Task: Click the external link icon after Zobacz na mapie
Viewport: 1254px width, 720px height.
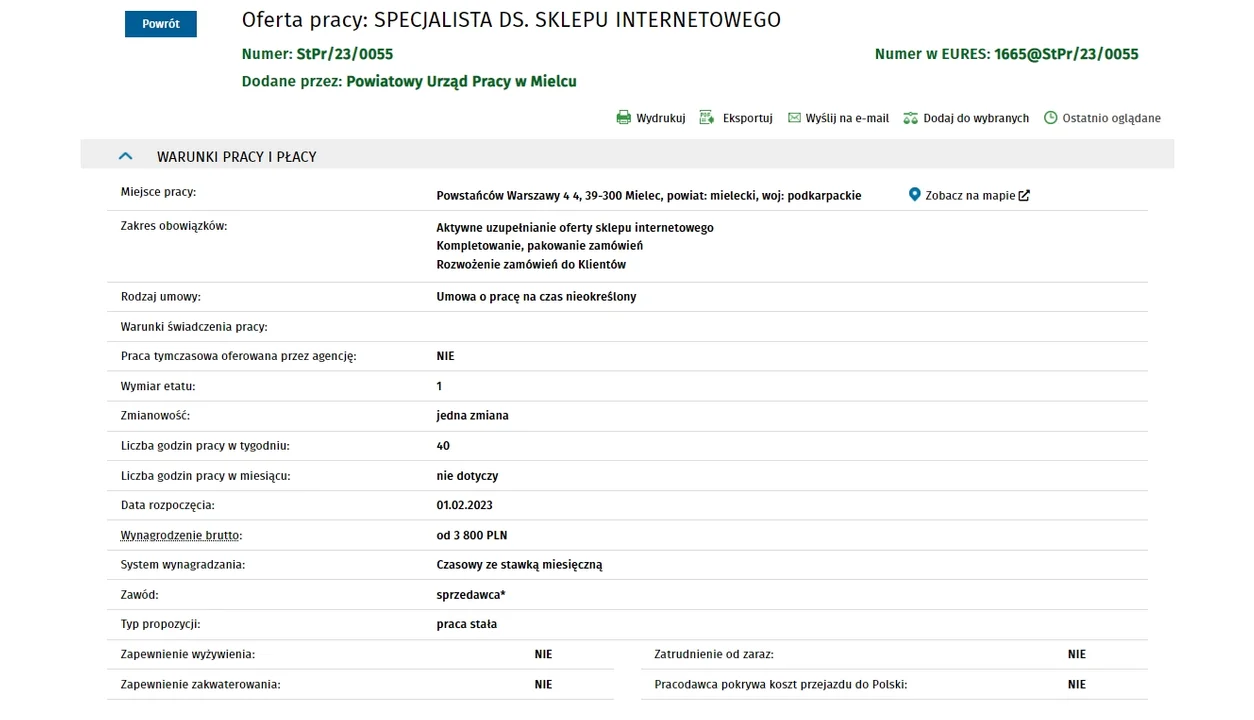Action: tap(1024, 196)
